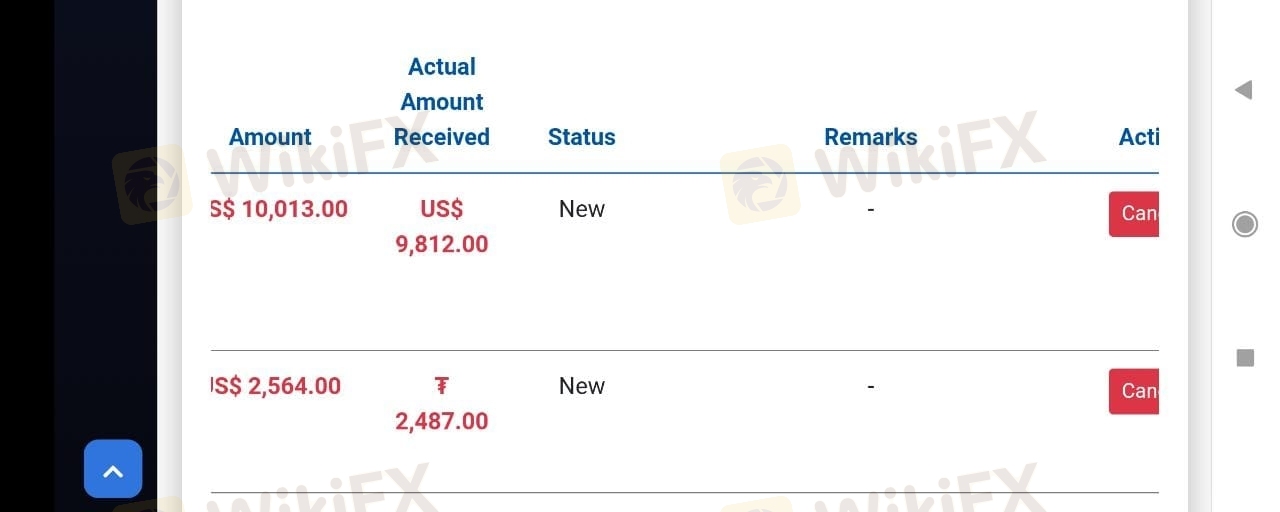The width and height of the screenshot is (1280, 512).
Task: Tap the blue scroll-to-top arrow button
Action: coord(113,469)
